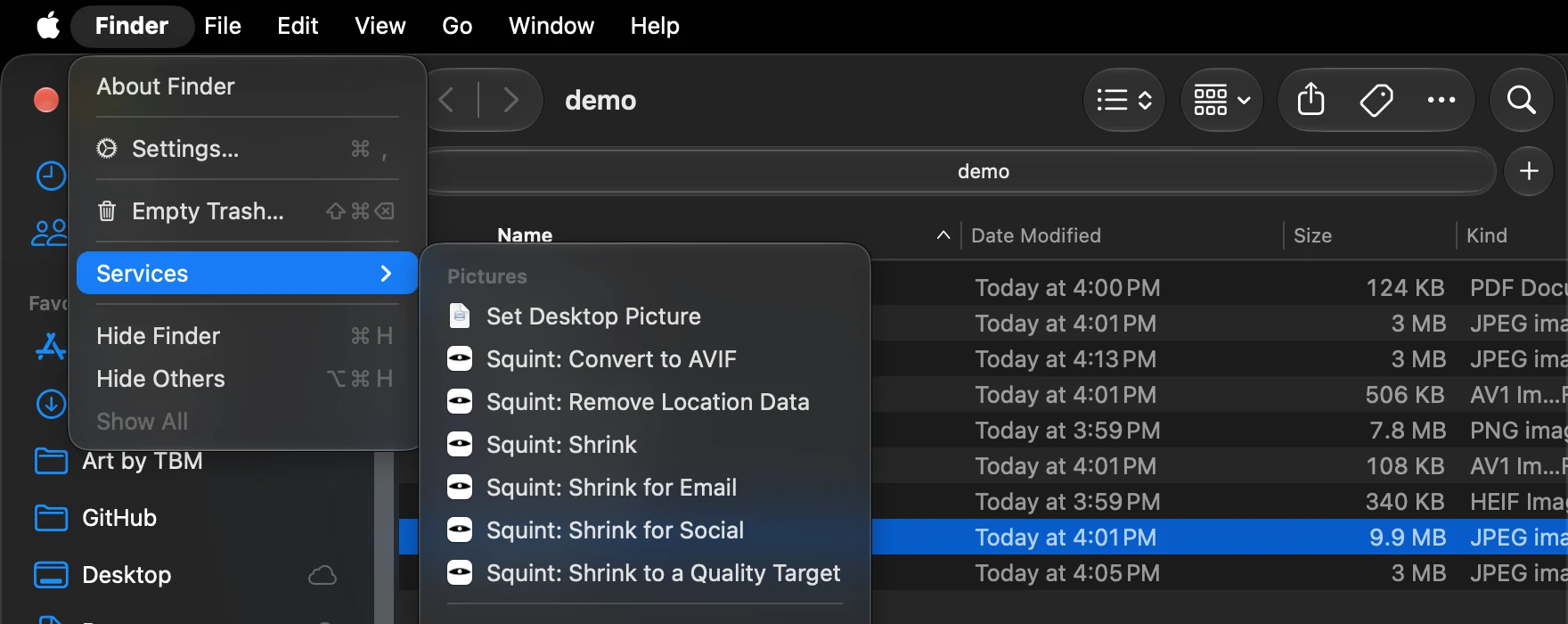Select the 124 KB PDF file row
Screen dimensions: 1568x624
(x=1219, y=288)
